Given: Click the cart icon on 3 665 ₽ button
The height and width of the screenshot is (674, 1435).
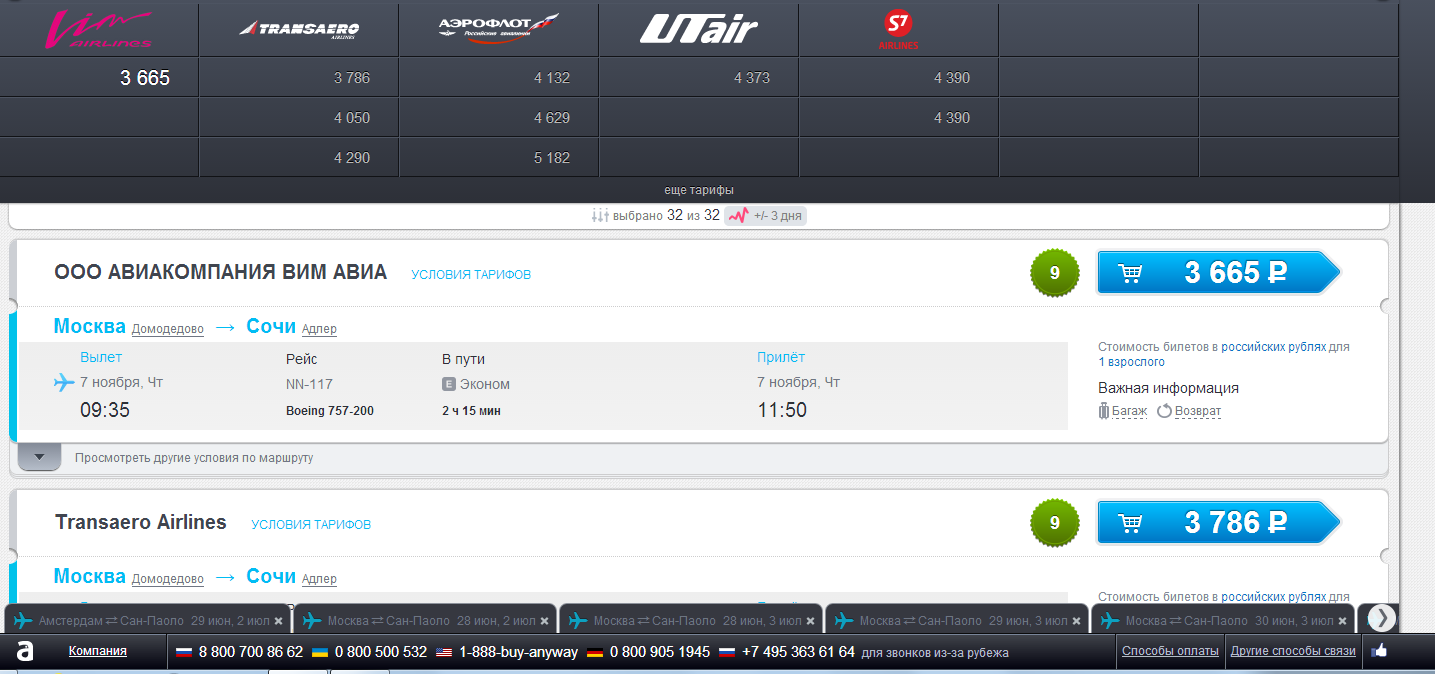Looking at the screenshot, I should [x=1131, y=273].
